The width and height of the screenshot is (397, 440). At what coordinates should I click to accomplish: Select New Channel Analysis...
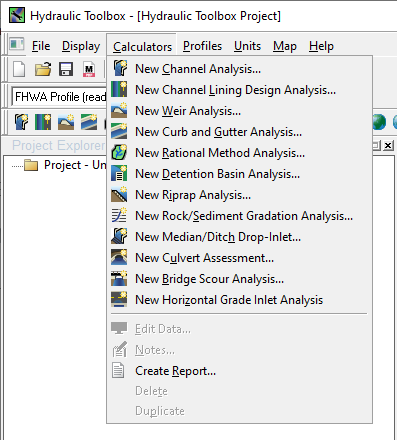point(240,69)
